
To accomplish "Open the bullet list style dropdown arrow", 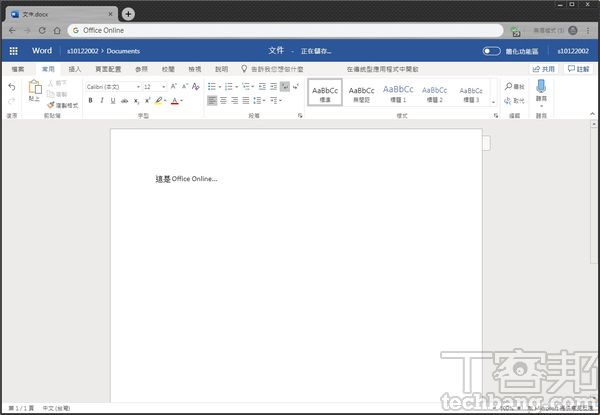I will coord(220,87).
